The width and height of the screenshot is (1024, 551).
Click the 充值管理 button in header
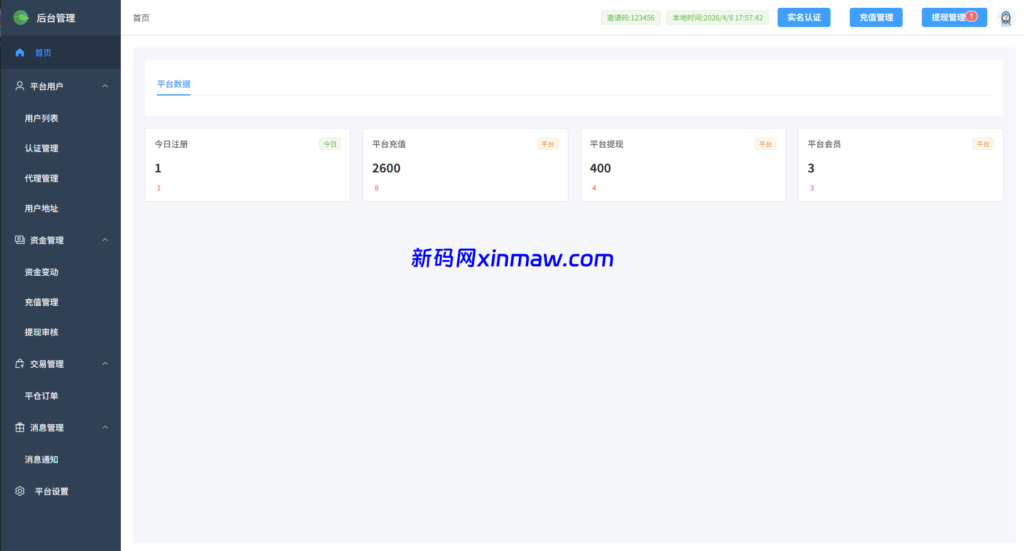point(876,18)
